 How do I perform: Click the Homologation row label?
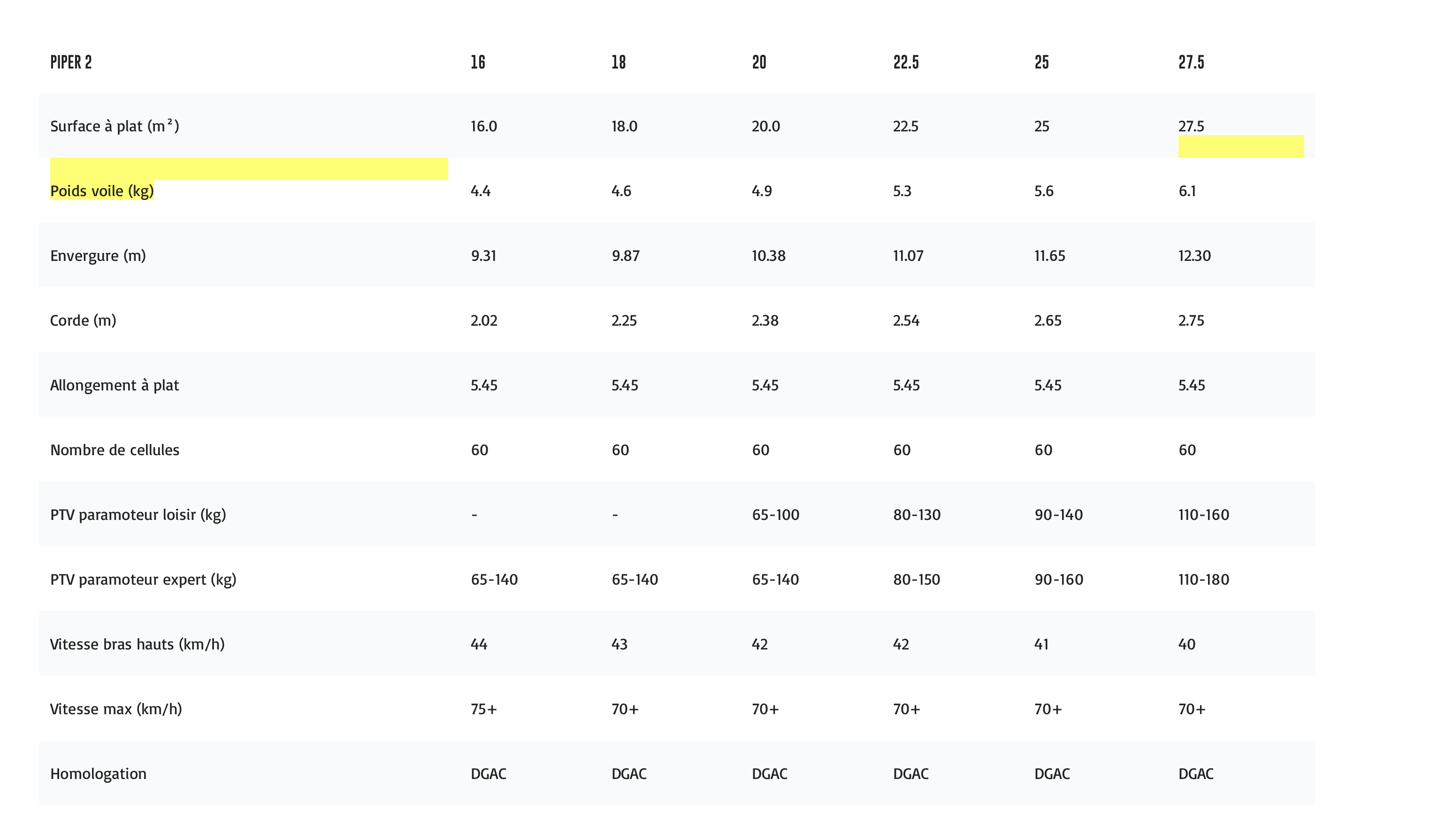(98, 774)
